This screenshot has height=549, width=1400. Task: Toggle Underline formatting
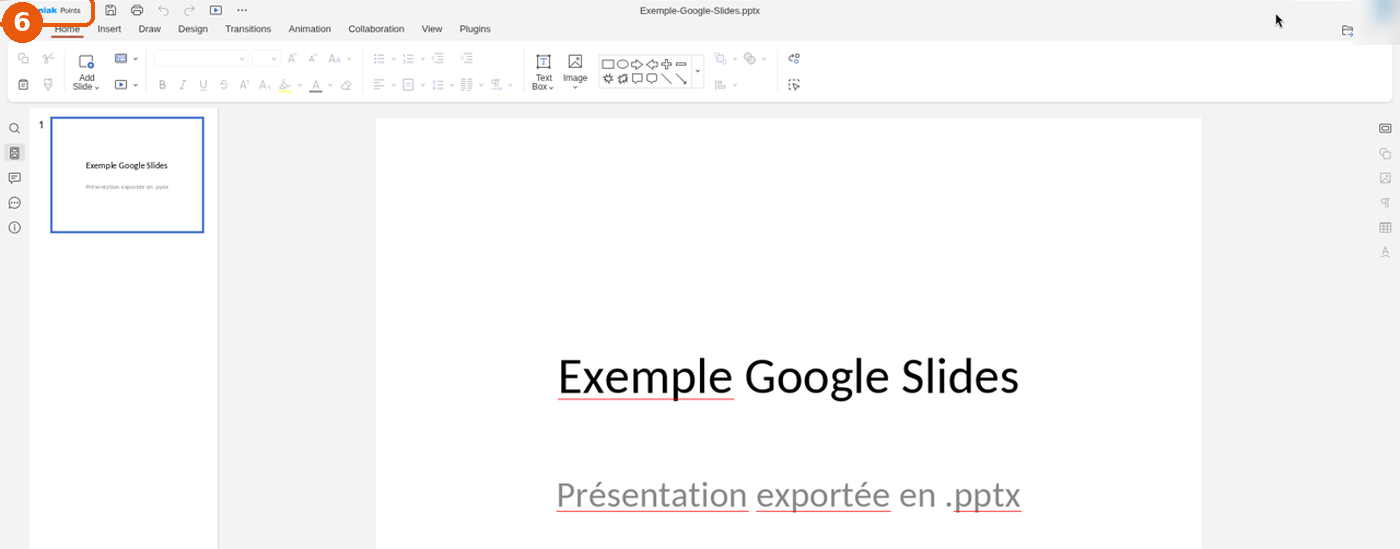tap(203, 85)
